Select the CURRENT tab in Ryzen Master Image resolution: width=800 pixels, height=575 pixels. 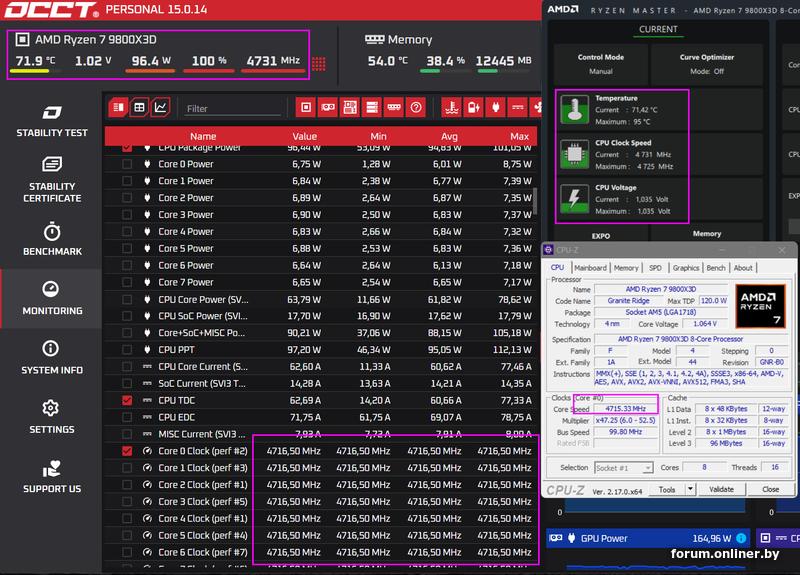tap(658, 30)
